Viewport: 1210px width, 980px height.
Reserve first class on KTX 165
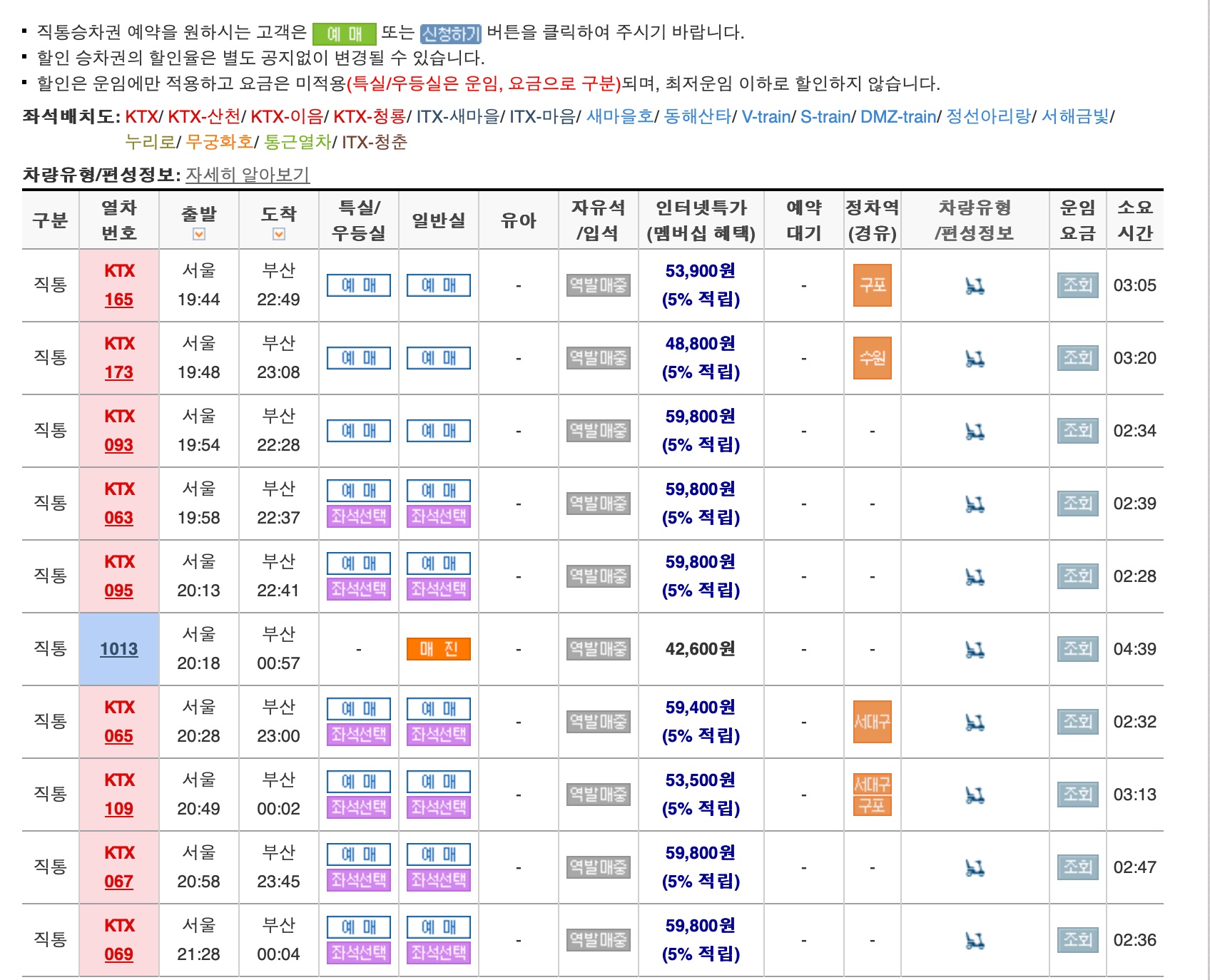(x=359, y=285)
